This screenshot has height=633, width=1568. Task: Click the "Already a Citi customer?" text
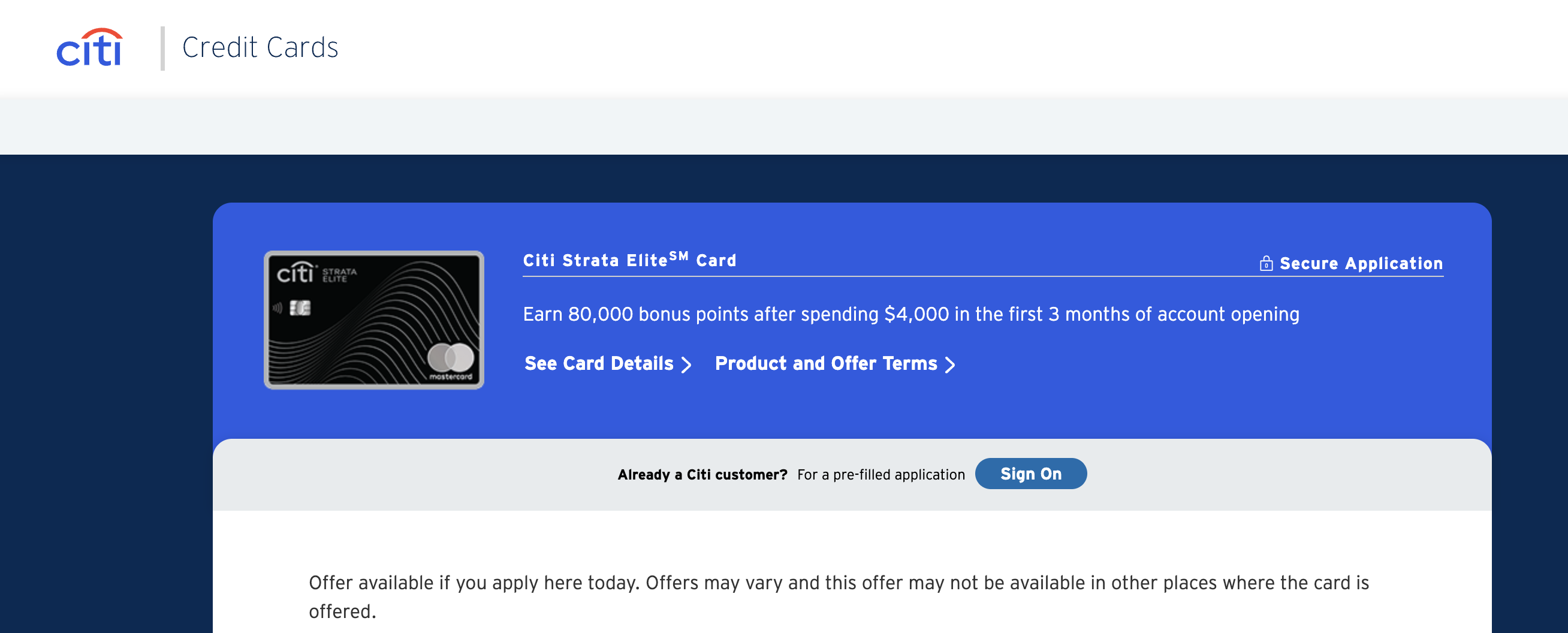click(x=702, y=475)
